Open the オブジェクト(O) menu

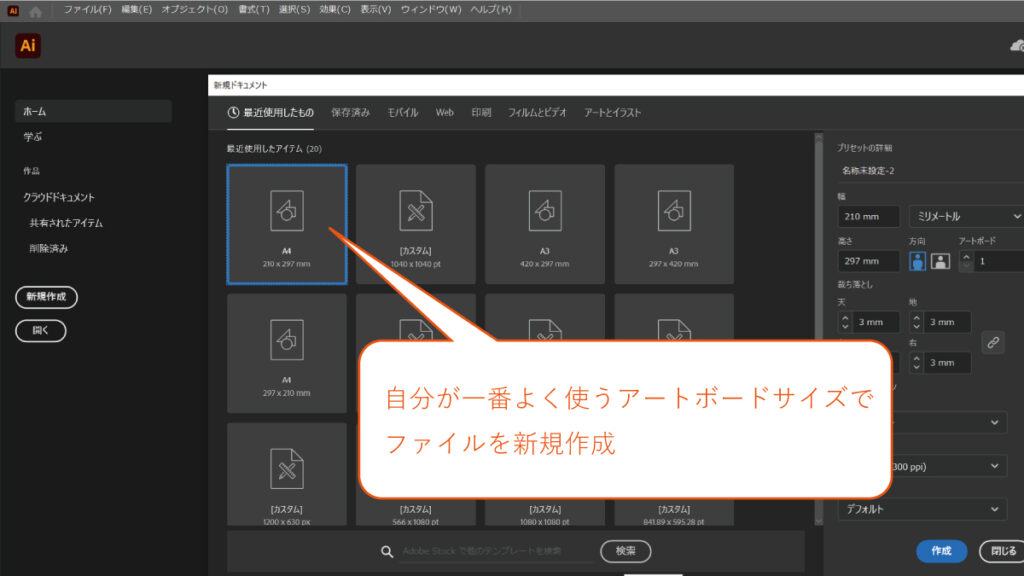[x=195, y=10]
